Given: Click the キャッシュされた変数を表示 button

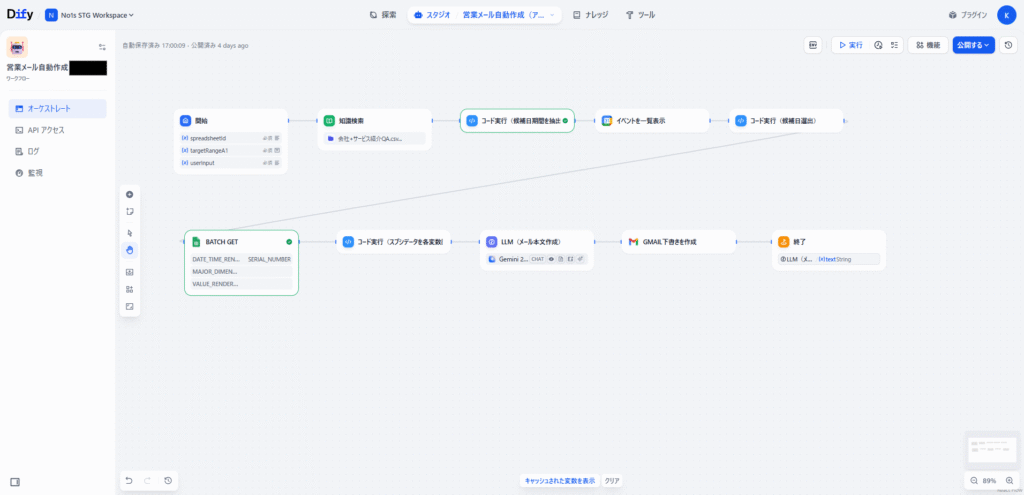Looking at the screenshot, I should tap(560, 481).
